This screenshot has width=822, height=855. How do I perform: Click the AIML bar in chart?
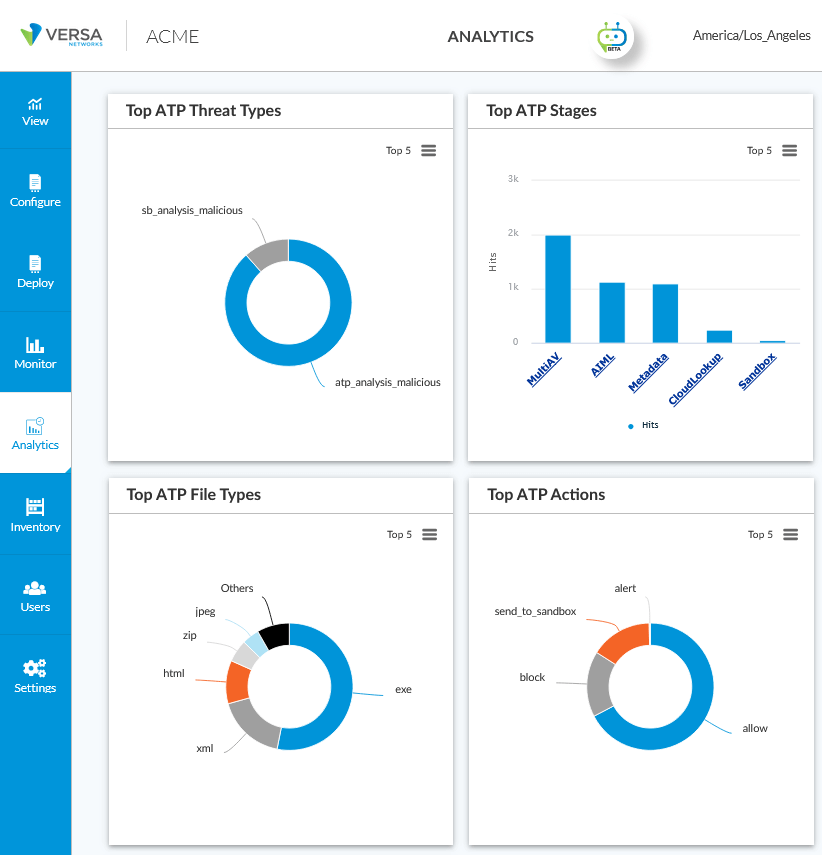[x=612, y=312]
